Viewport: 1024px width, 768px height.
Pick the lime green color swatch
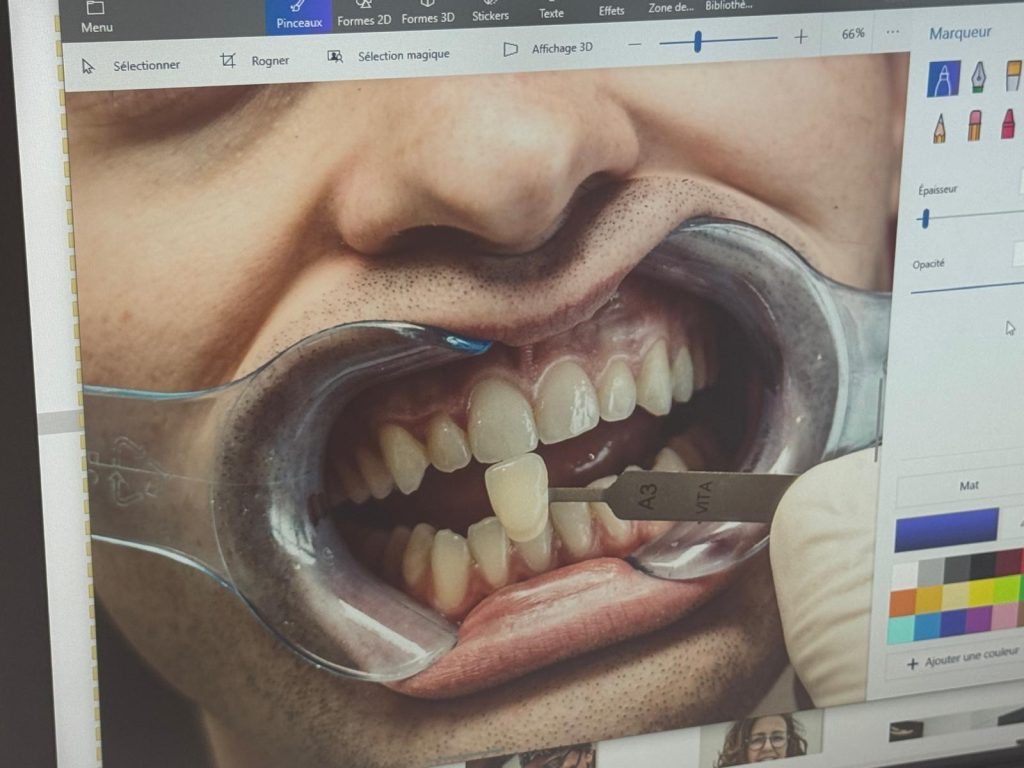(1006, 588)
